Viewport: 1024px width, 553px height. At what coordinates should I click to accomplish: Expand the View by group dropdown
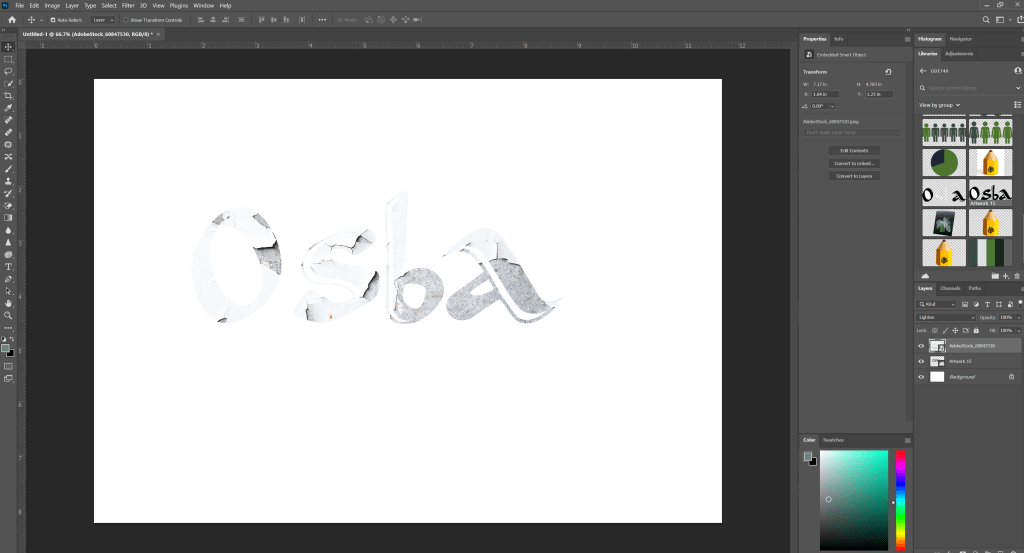coord(939,105)
